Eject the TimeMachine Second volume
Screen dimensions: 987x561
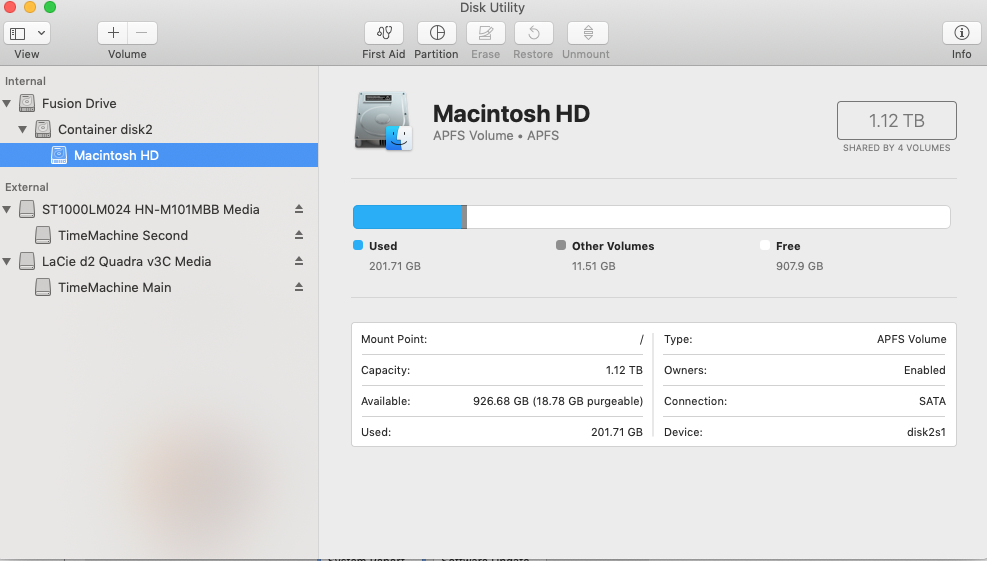299,235
